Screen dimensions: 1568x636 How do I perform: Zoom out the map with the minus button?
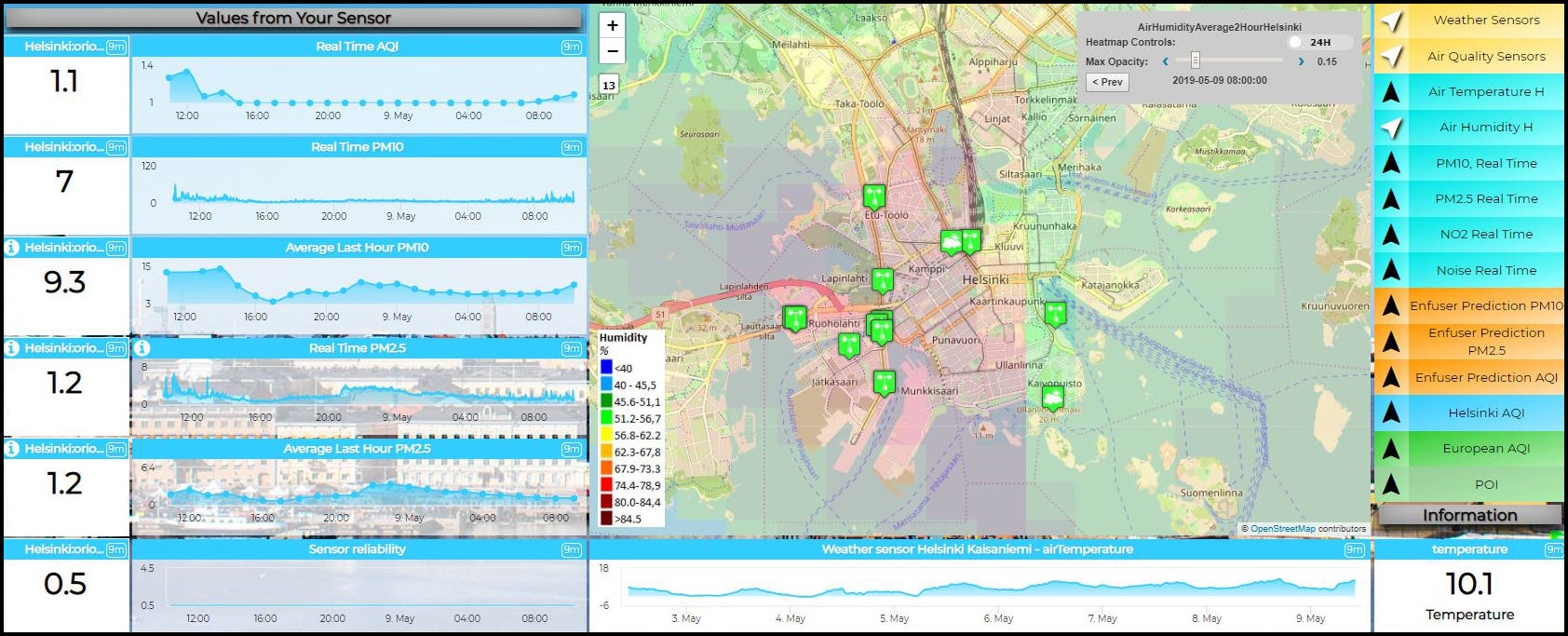(612, 51)
